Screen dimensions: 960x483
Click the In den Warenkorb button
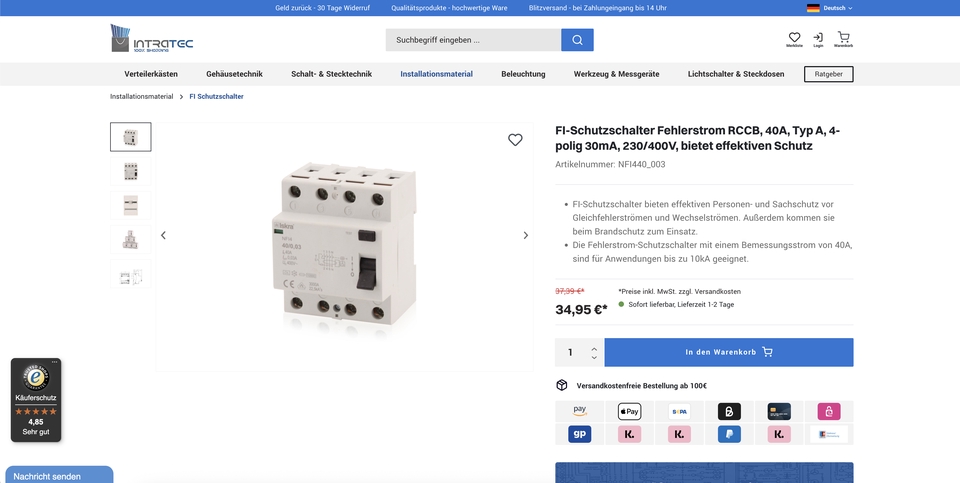coord(728,352)
